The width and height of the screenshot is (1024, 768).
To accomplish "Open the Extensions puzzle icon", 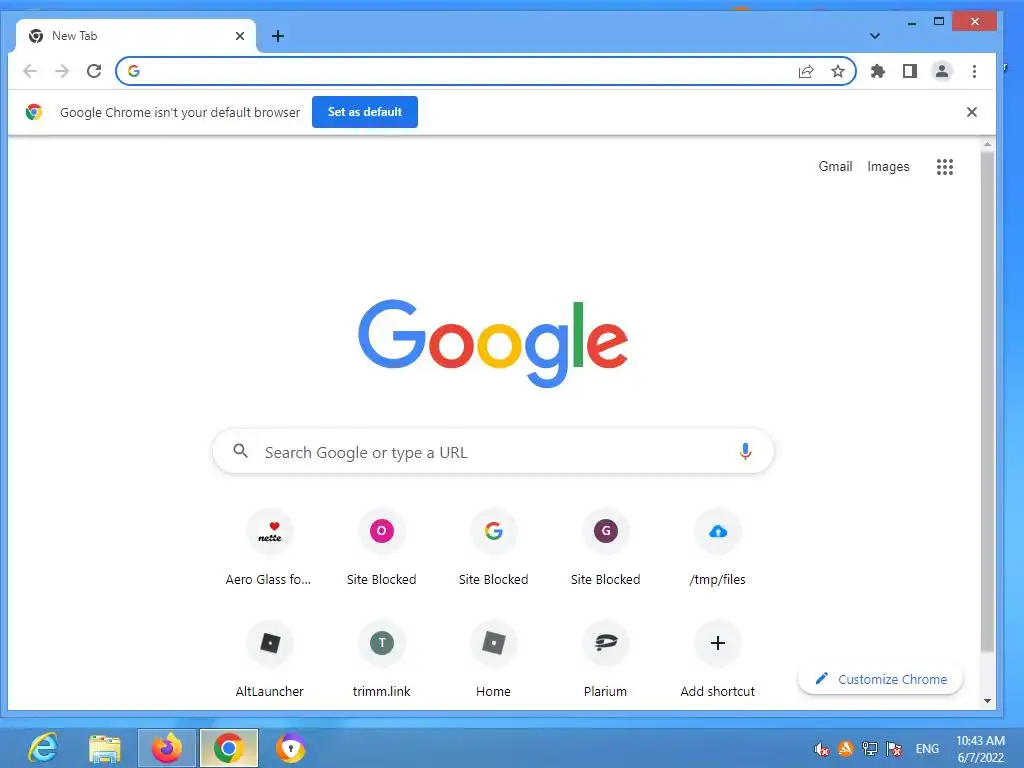I will [x=878, y=71].
